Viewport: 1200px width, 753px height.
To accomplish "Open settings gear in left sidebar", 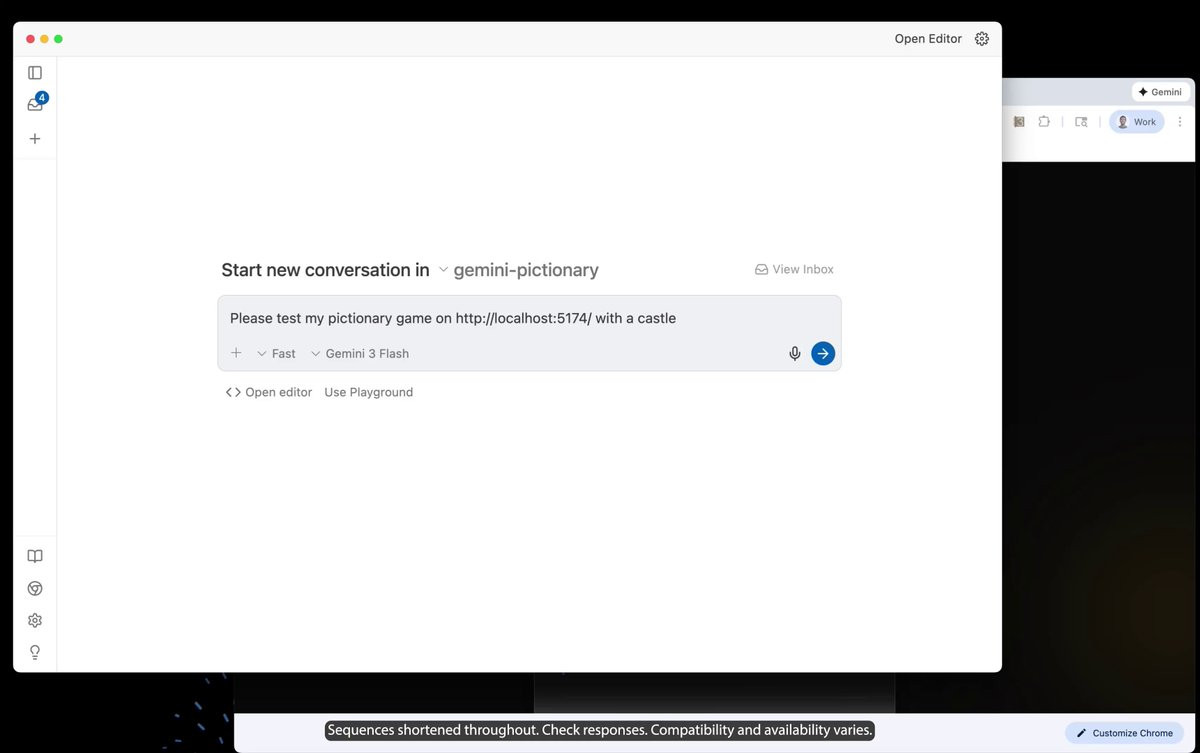I will 35,620.
